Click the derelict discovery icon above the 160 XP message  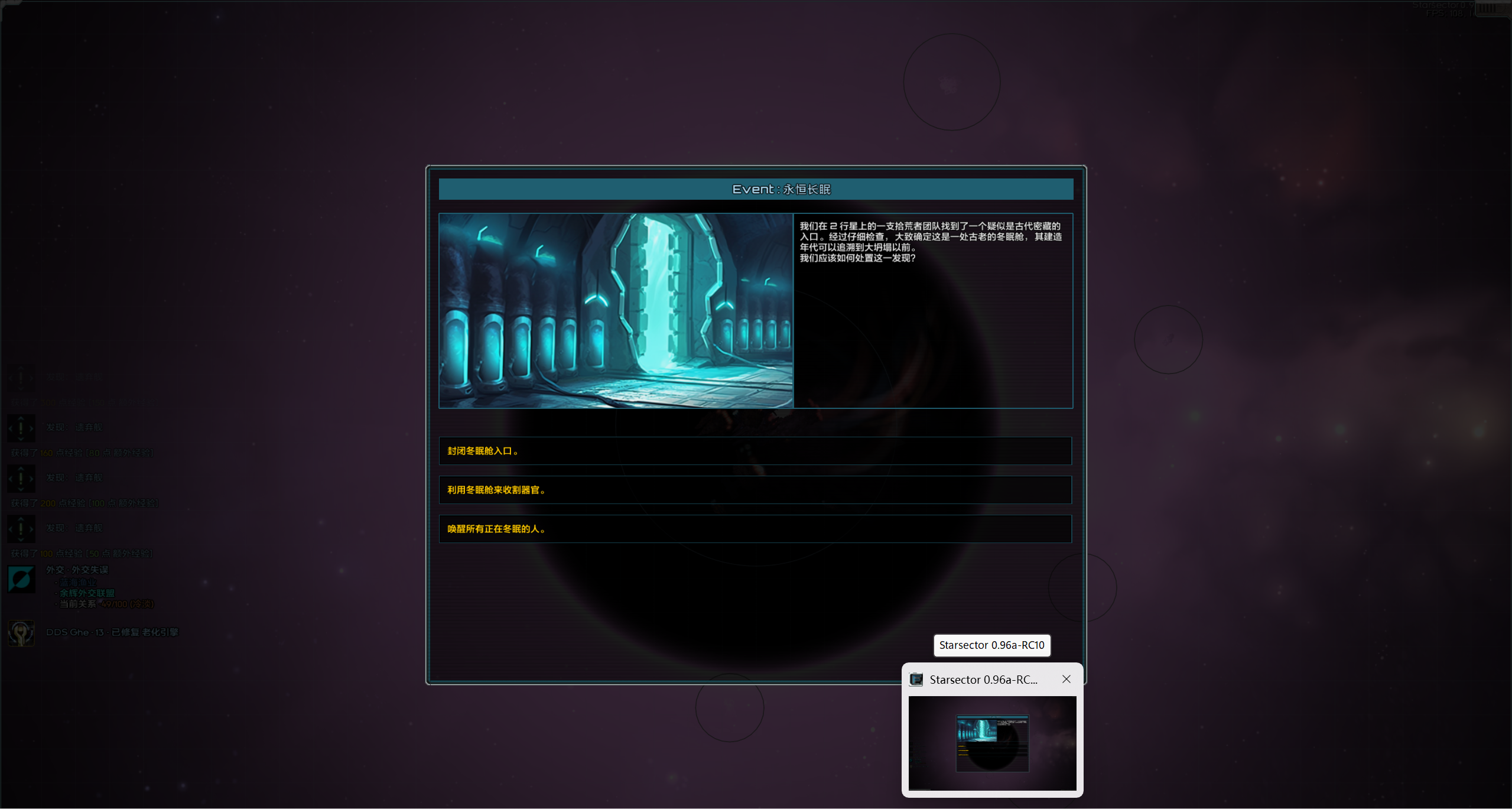click(x=21, y=428)
